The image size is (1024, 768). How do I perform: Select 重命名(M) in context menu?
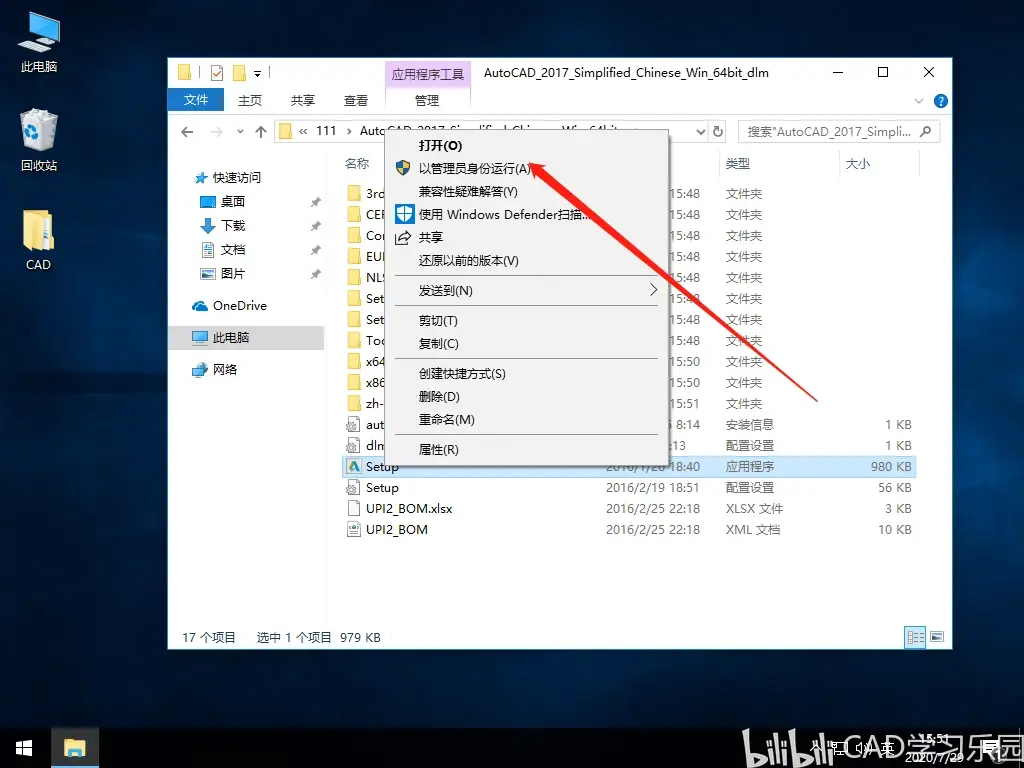tap(526, 420)
